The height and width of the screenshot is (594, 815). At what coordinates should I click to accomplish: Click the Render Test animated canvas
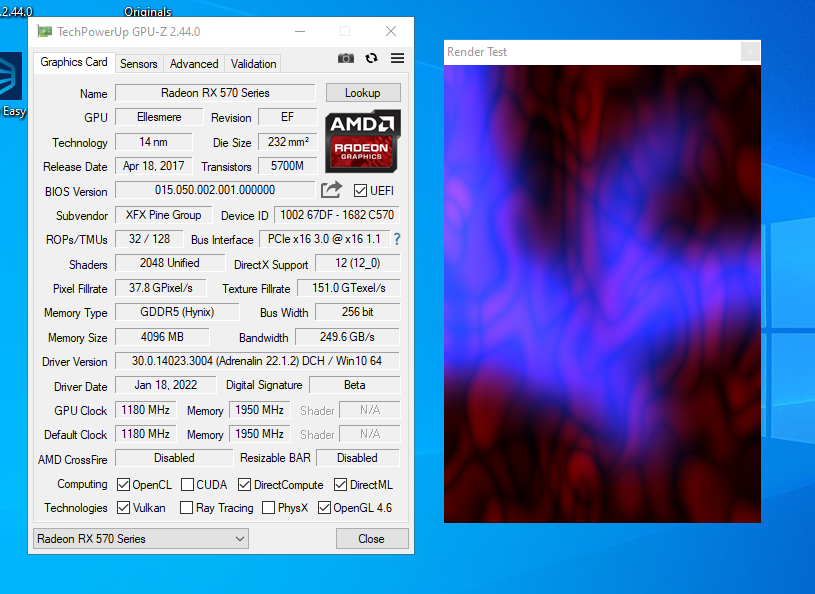point(602,294)
